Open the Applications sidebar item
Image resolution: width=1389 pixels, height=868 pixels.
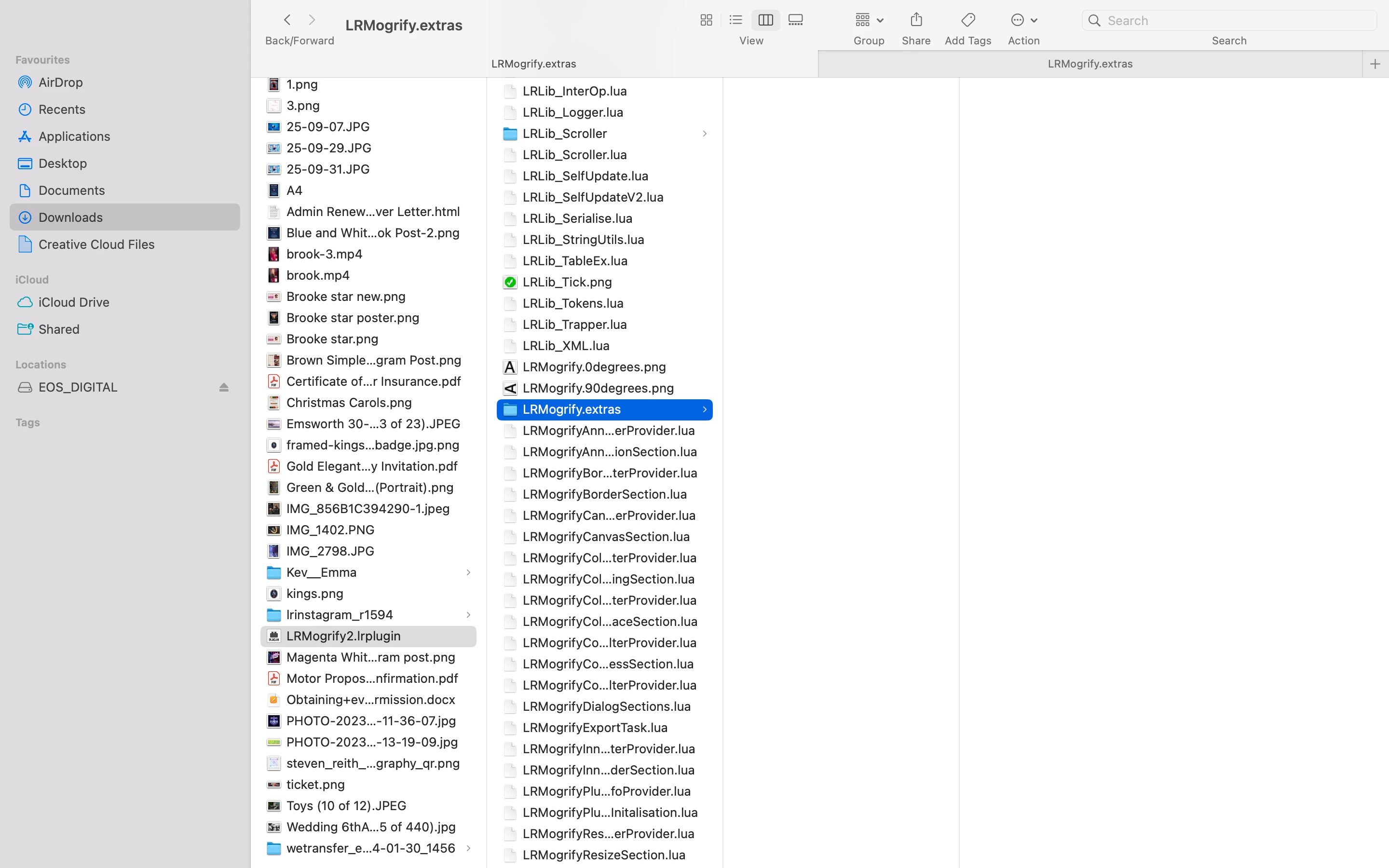(74, 136)
